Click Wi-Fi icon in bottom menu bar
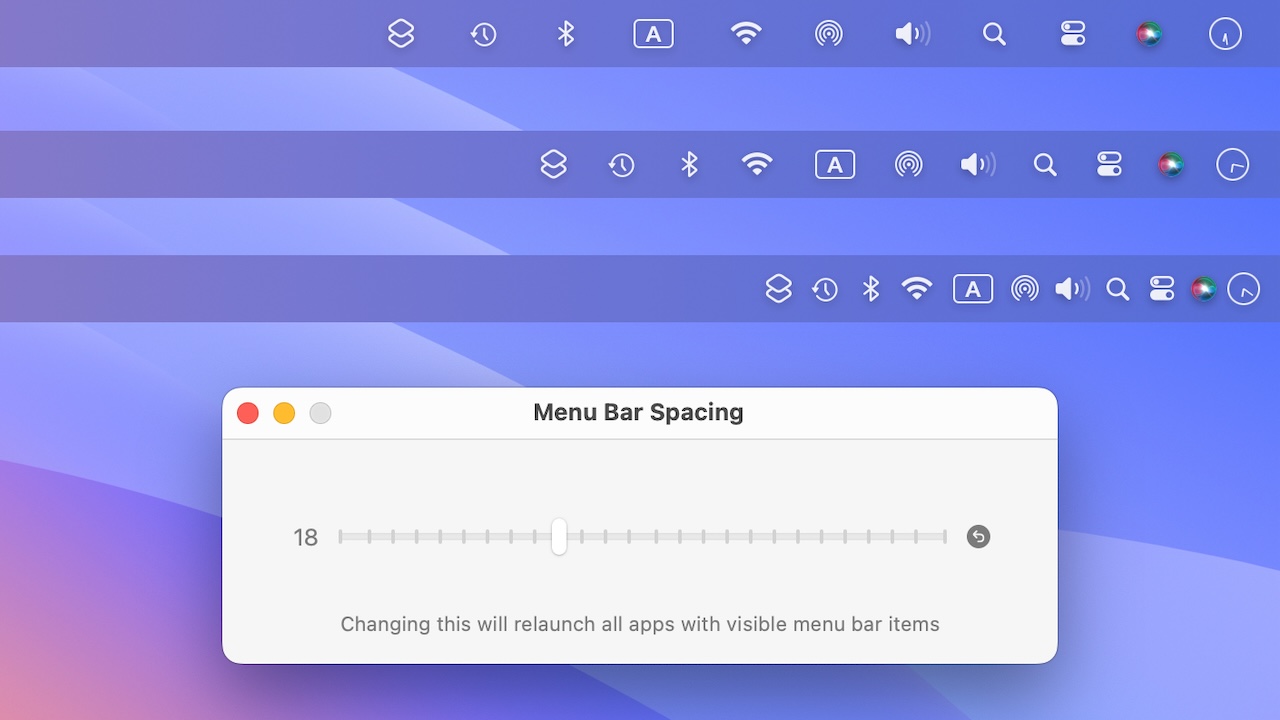The image size is (1280, 720). coord(917,289)
